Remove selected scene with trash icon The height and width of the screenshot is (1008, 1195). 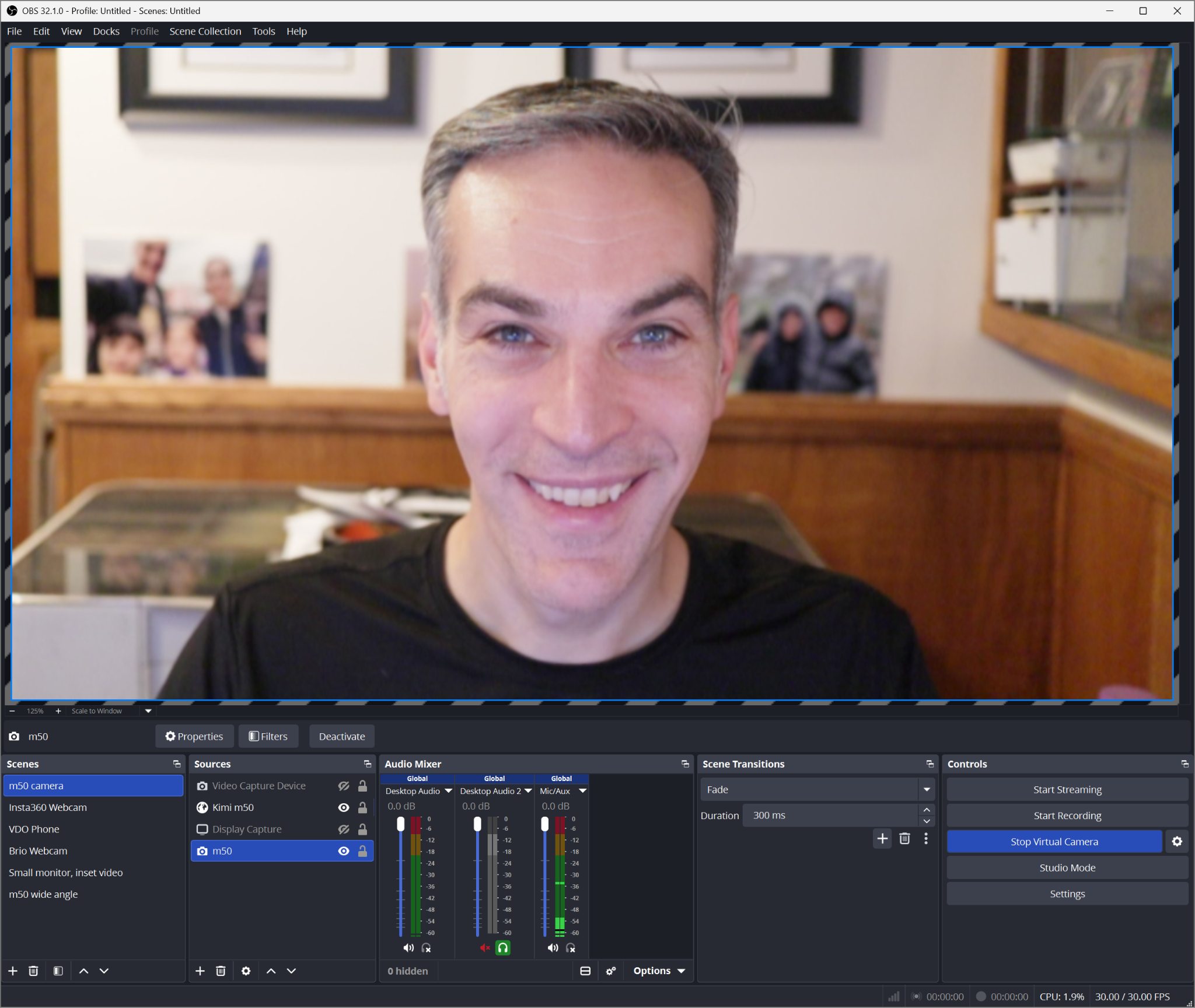pos(33,971)
